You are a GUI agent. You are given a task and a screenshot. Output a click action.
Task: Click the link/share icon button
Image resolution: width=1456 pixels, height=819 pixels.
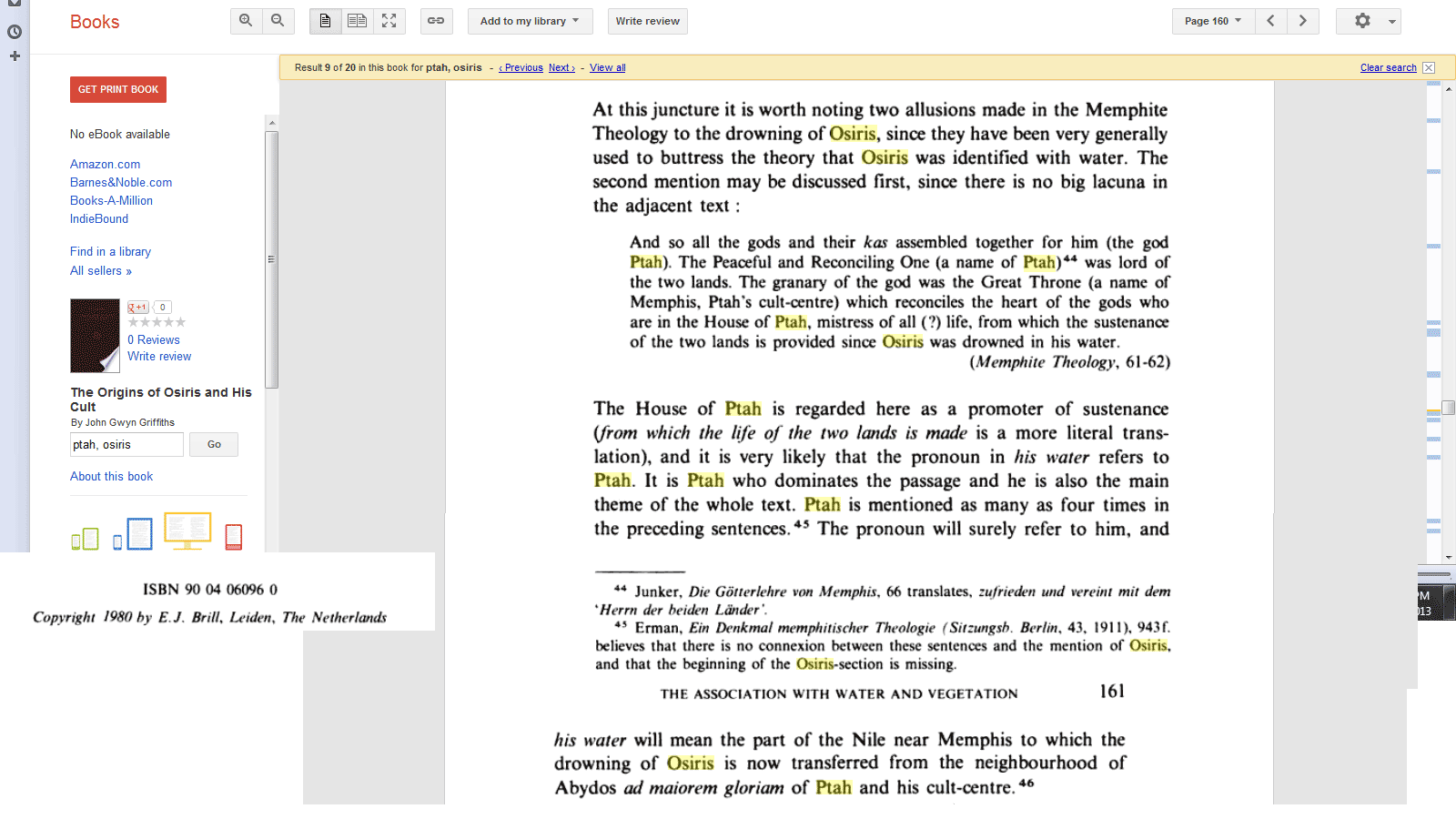pos(437,21)
